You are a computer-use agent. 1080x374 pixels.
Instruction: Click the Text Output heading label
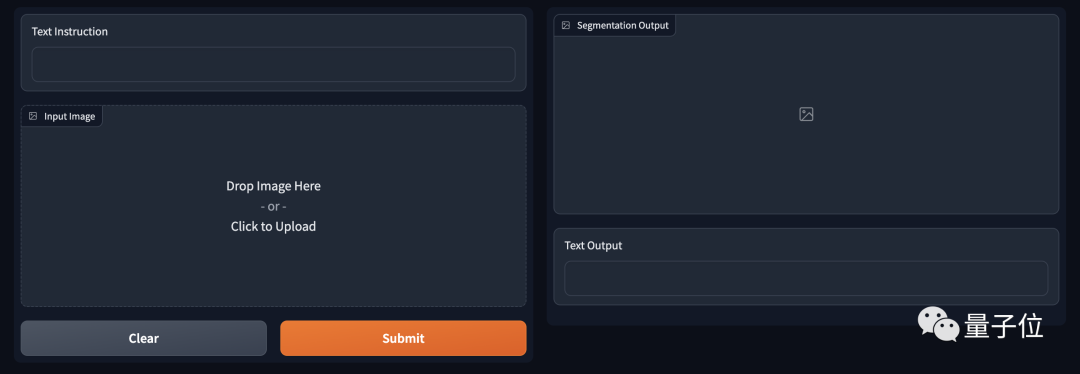coord(593,246)
